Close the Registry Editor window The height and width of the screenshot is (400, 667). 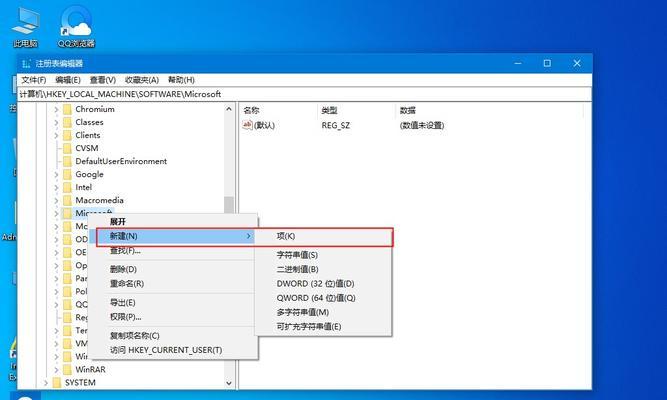pyautogui.click(x=577, y=63)
